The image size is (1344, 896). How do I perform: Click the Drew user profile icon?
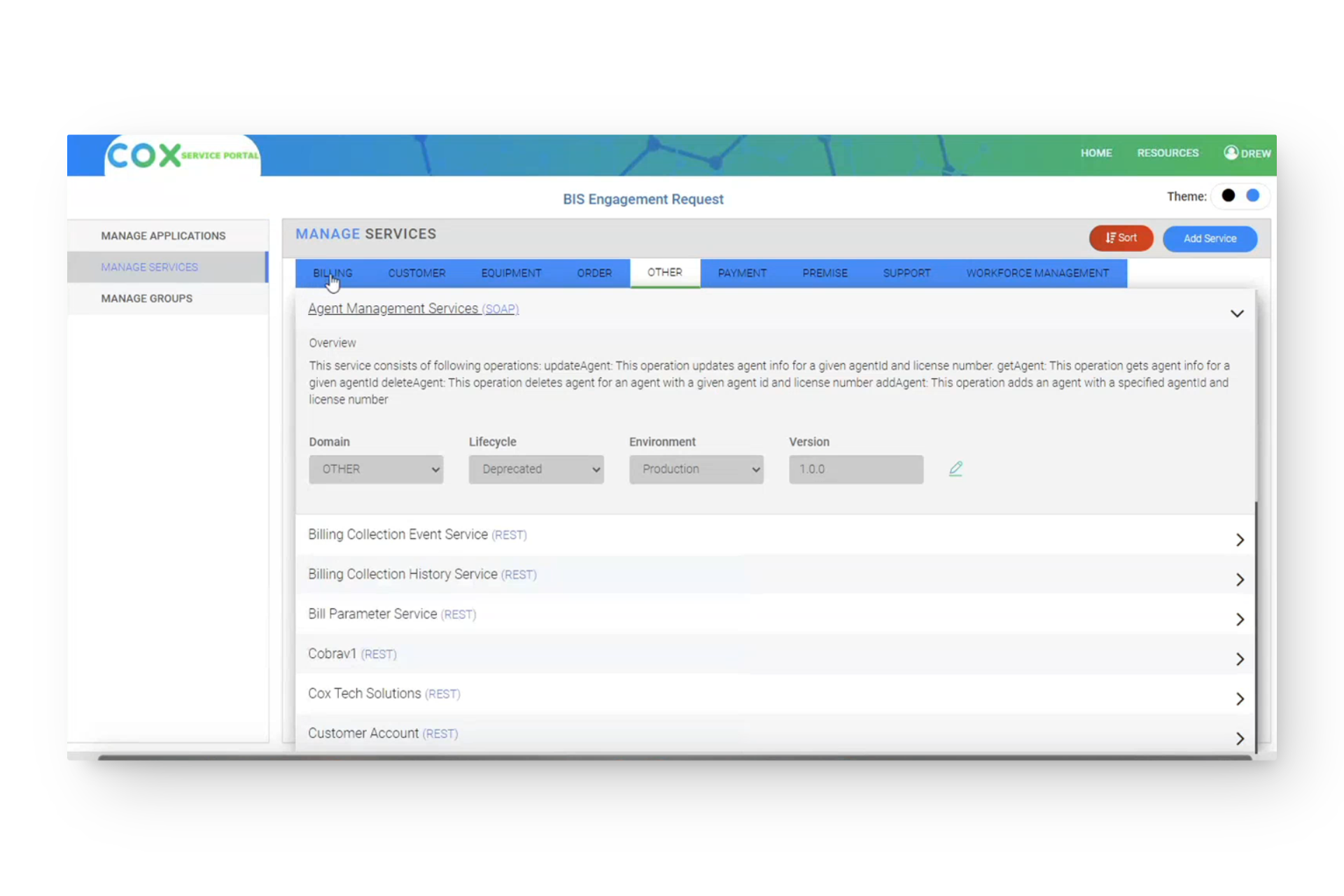[1231, 153]
